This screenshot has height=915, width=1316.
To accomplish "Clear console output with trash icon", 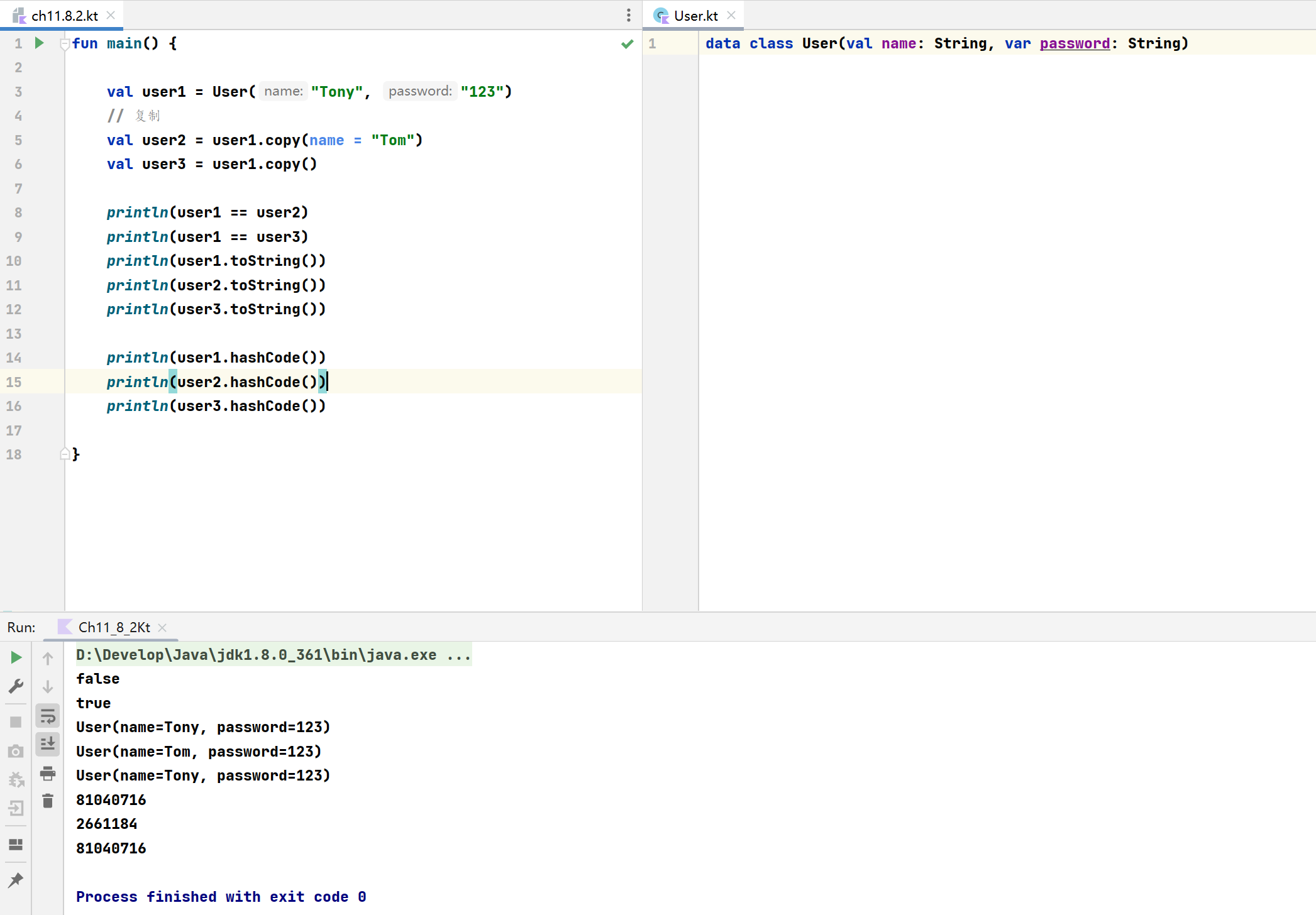I will (x=48, y=801).
